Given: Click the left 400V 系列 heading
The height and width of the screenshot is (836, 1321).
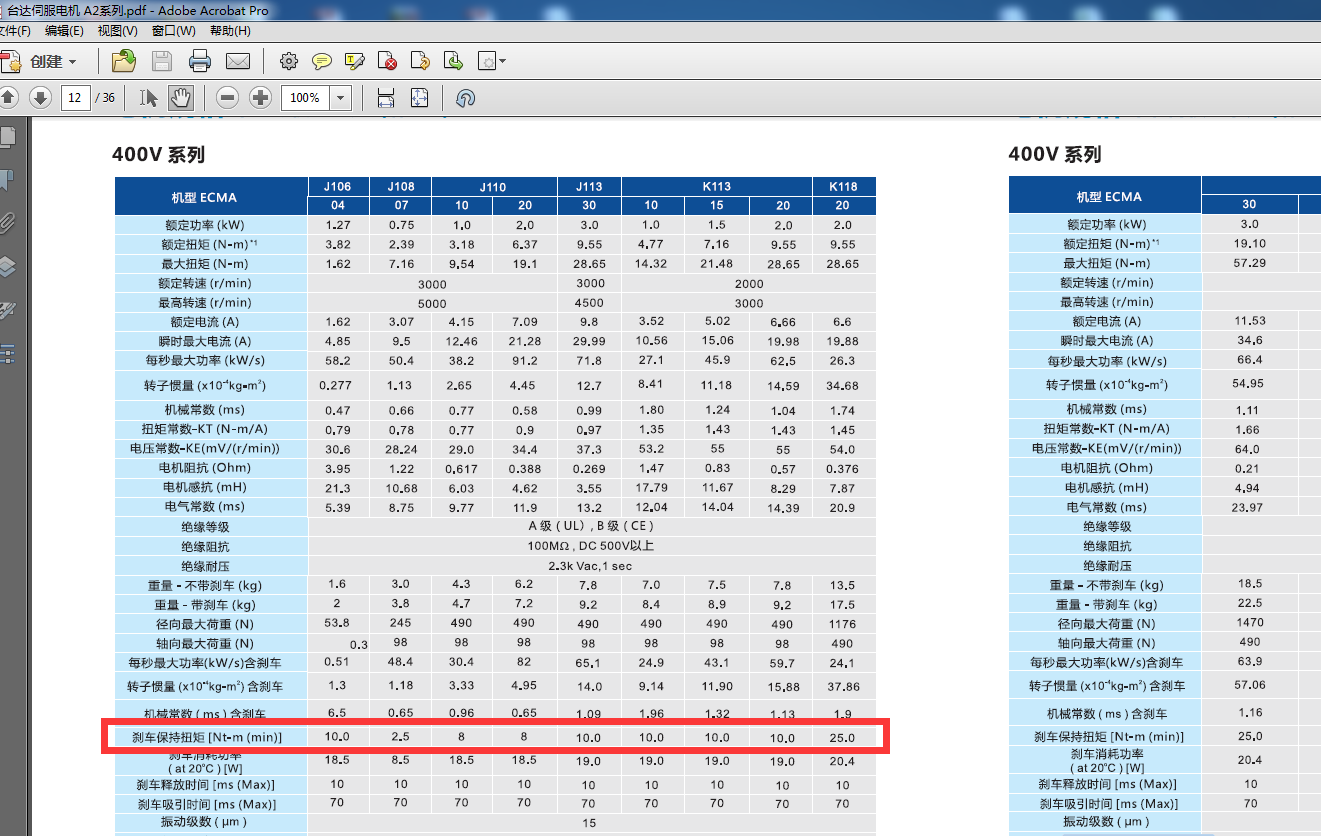Looking at the screenshot, I should point(158,155).
